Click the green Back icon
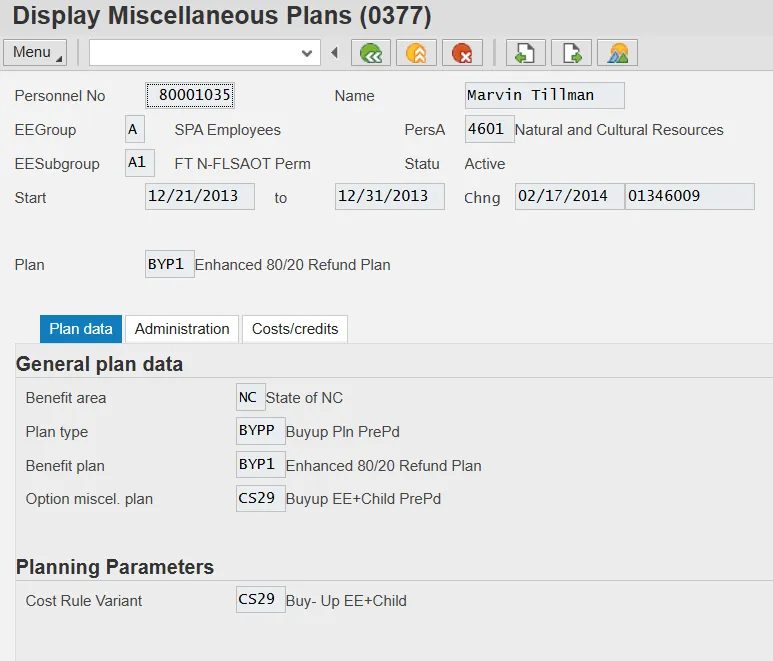Screen dimensions: 773x661 [x=371, y=53]
